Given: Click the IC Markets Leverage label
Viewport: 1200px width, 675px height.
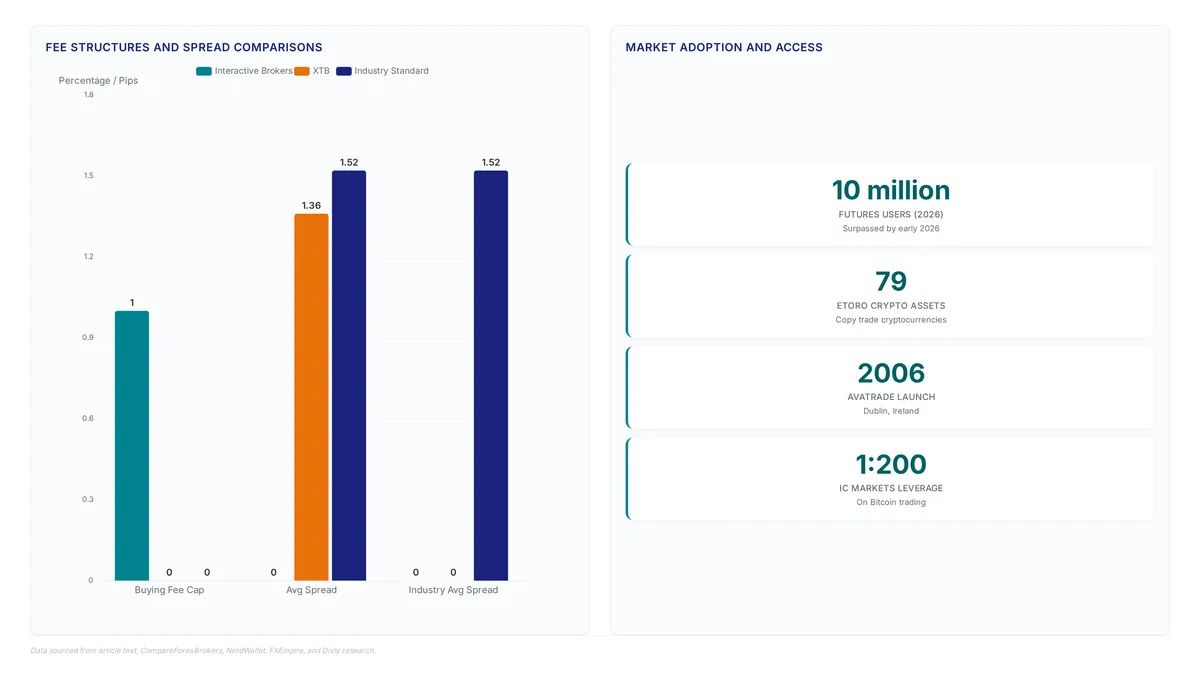Looking at the screenshot, I should coord(891,488).
